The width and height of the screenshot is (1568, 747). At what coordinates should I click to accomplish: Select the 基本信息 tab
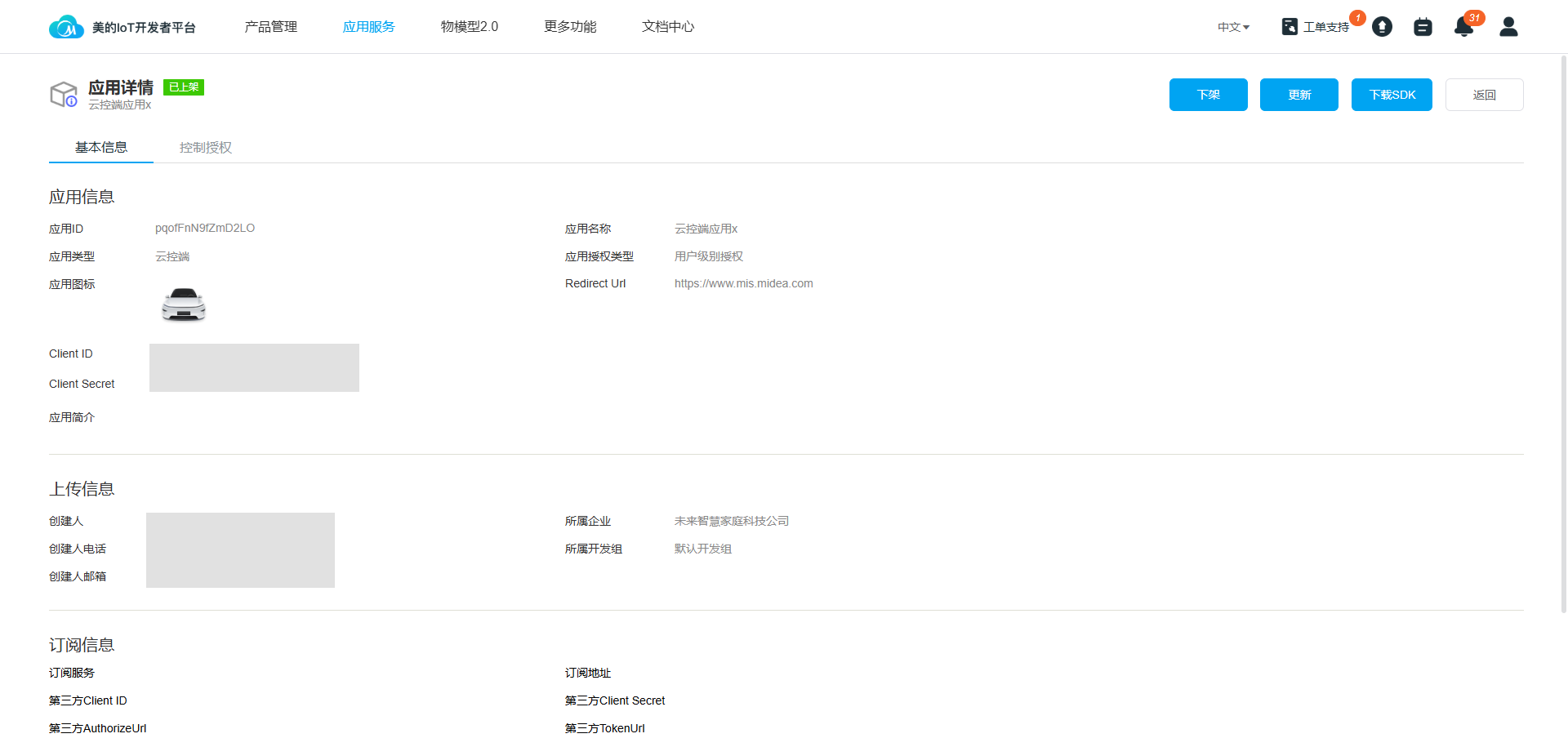coord(101,148)
